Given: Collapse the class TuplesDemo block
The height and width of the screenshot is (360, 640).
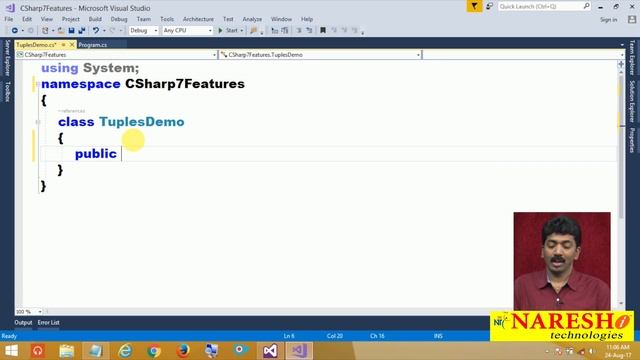Looking at the screenshot, I should 38,122.
